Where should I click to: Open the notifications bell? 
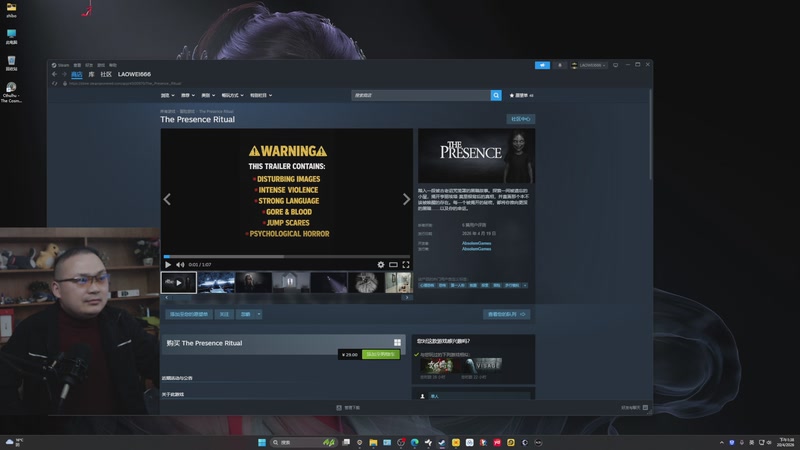(x=560, y=65)
